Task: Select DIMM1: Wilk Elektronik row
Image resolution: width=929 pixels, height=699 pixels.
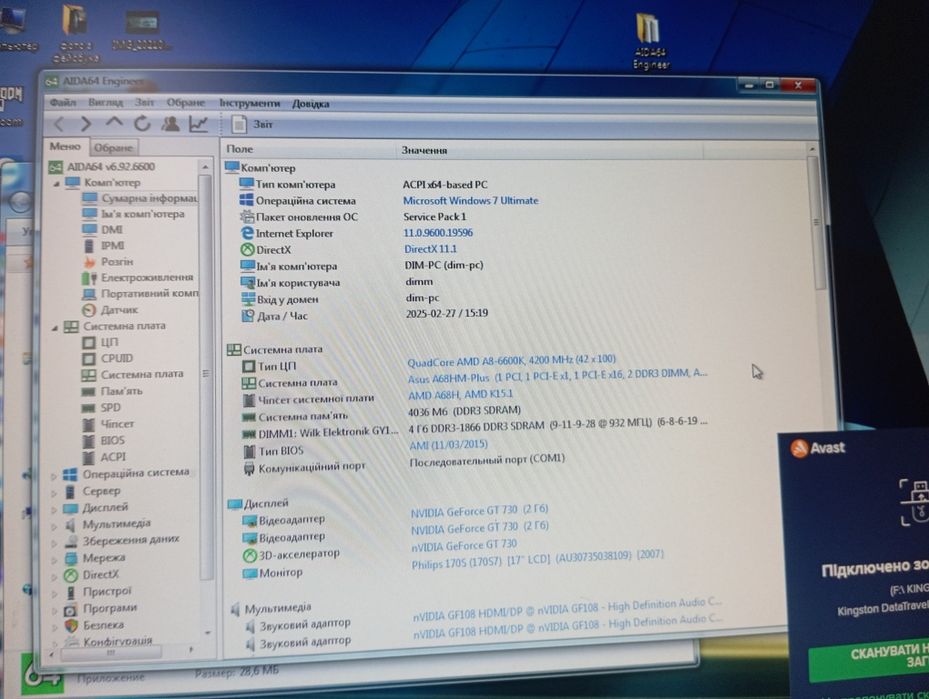Action: (474, 429)
